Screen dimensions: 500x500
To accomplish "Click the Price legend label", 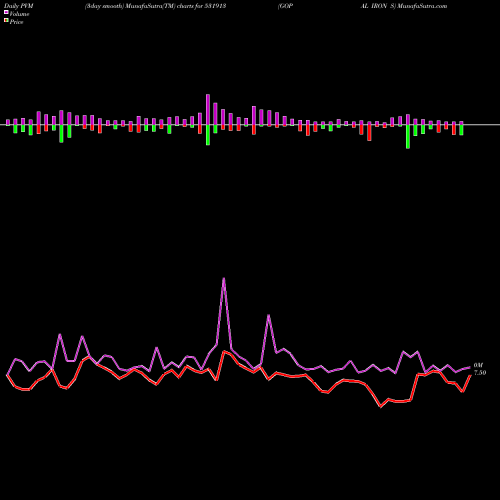I will [16, 22].
